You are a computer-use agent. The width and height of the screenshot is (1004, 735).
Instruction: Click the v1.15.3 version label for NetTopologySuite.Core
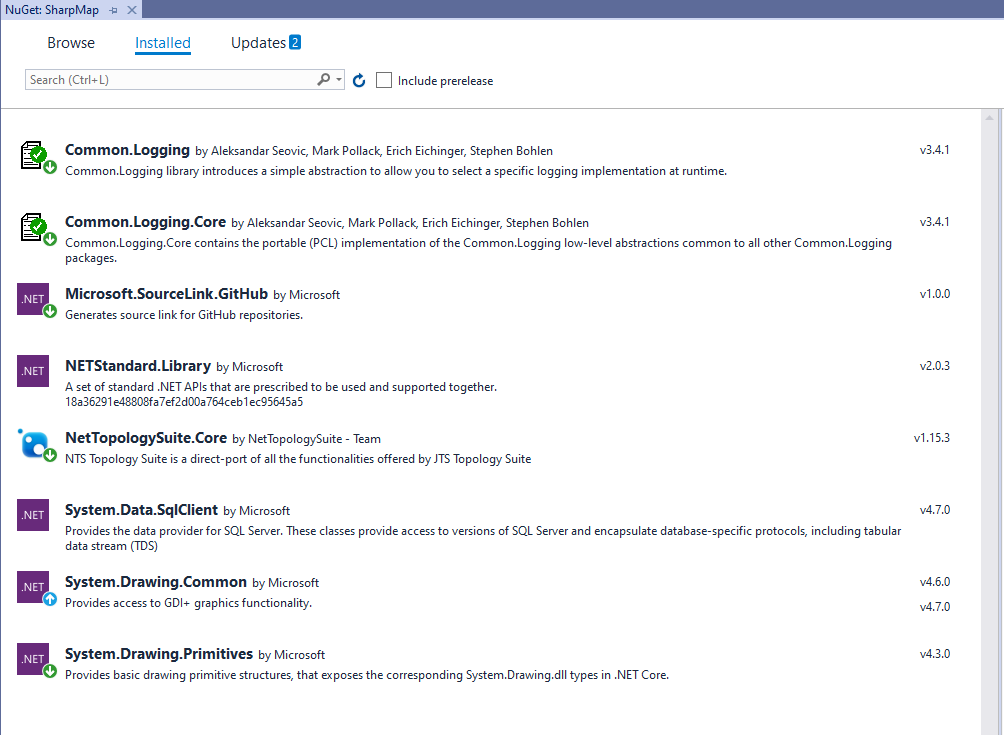pyautogui.click(x=934, y=437)
